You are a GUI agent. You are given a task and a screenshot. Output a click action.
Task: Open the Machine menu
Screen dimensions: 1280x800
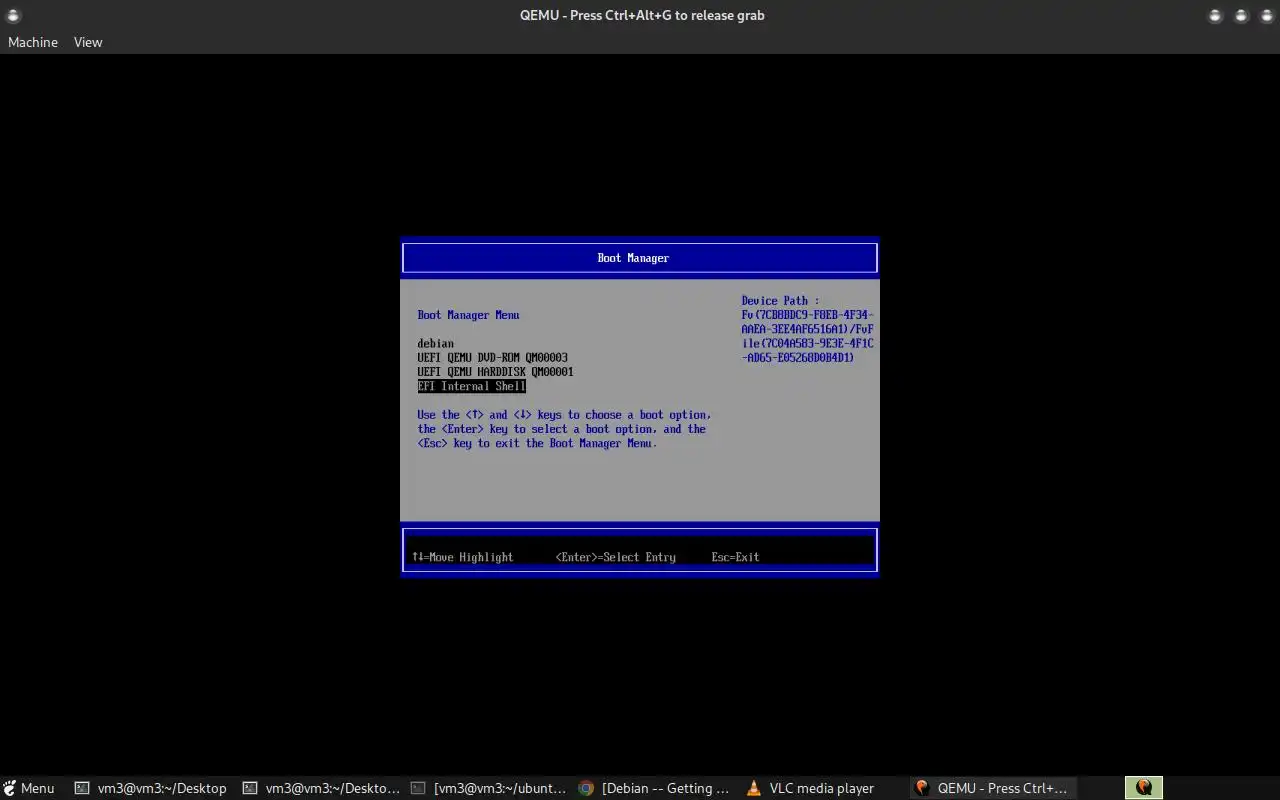pyautogui.click(x=33, y=42)
